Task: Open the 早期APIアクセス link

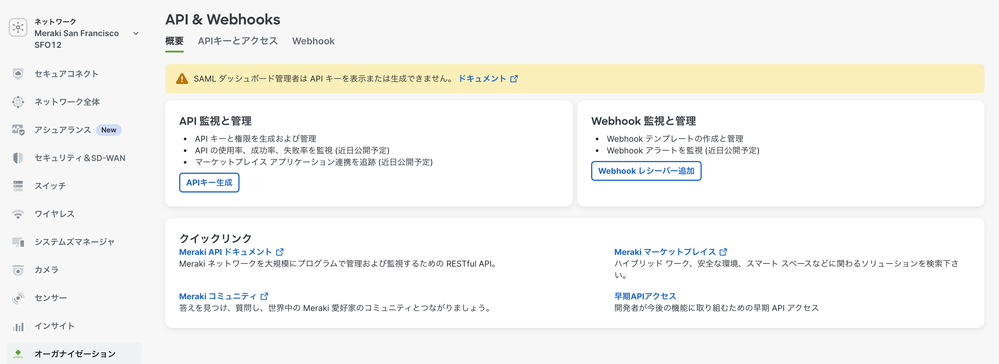Action: [x=645, y=296]
